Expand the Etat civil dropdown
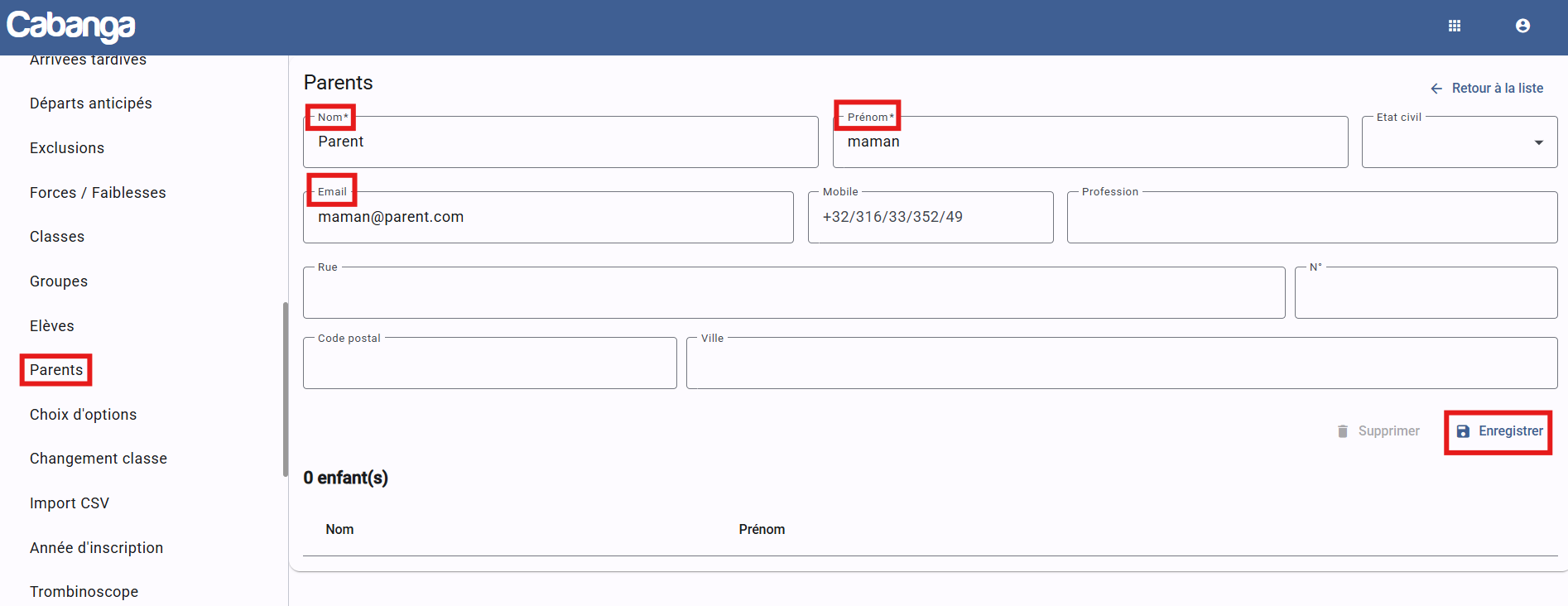Screen dimensions: 1568x606 click(1538, 142)
